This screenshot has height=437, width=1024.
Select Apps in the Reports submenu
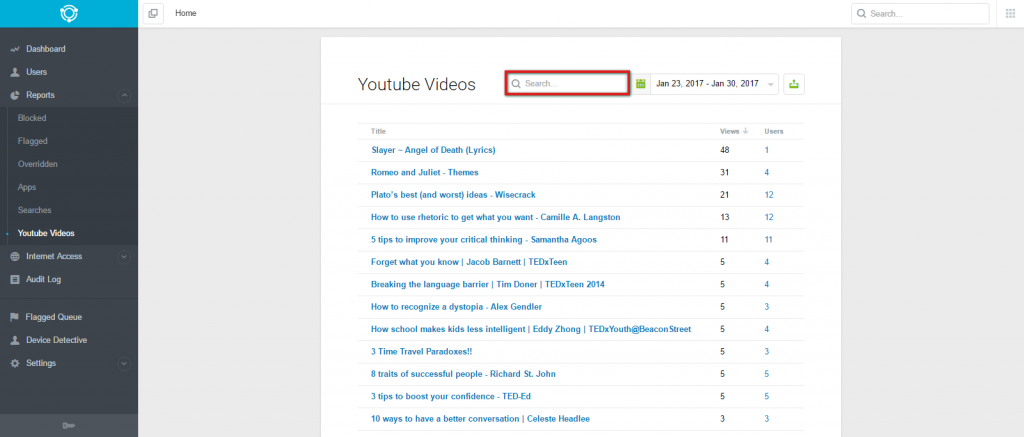point(27,187)
